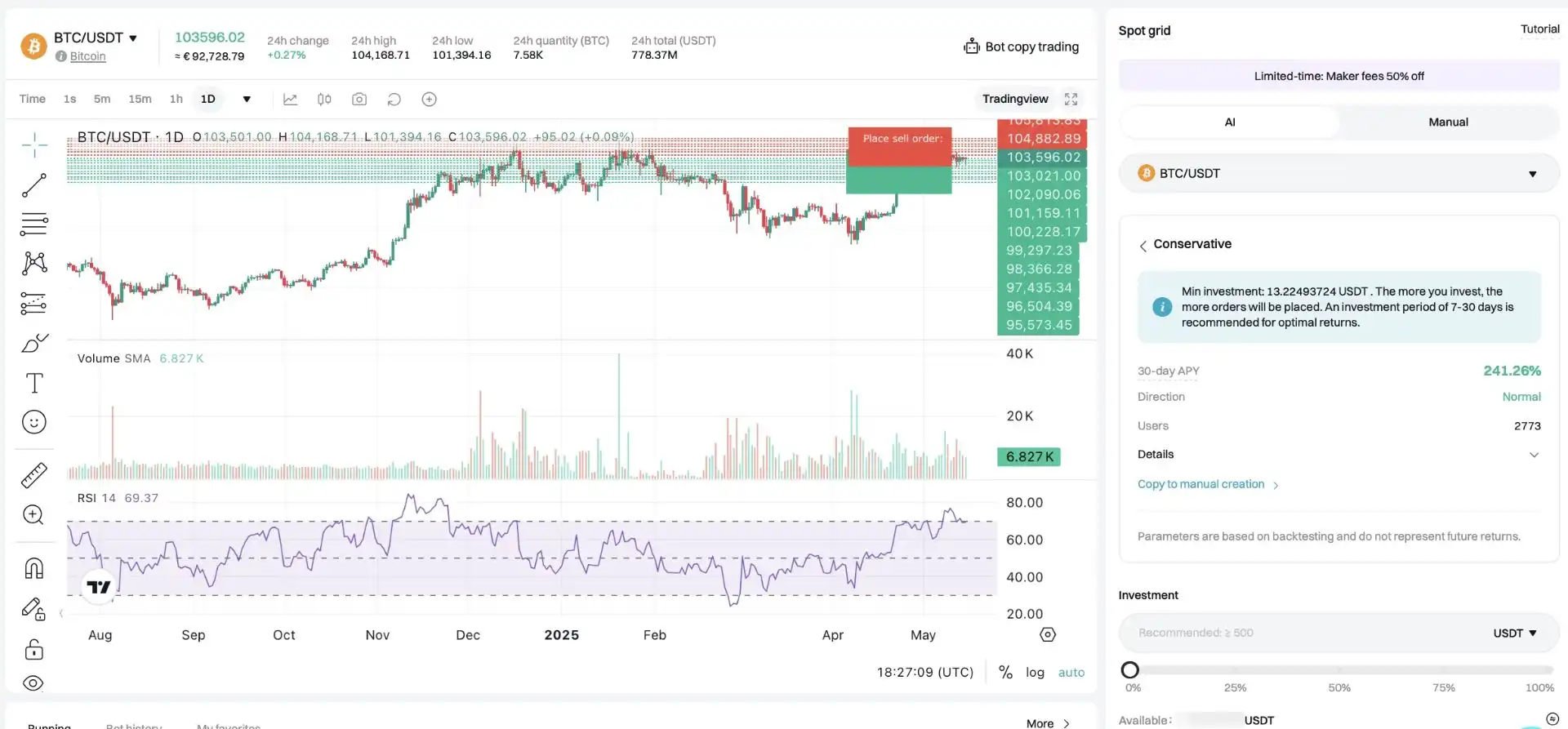This screenshot has width=1568, height=729.
Task: Select the trend line drawing tool
Action: click(x=33, y=185)
